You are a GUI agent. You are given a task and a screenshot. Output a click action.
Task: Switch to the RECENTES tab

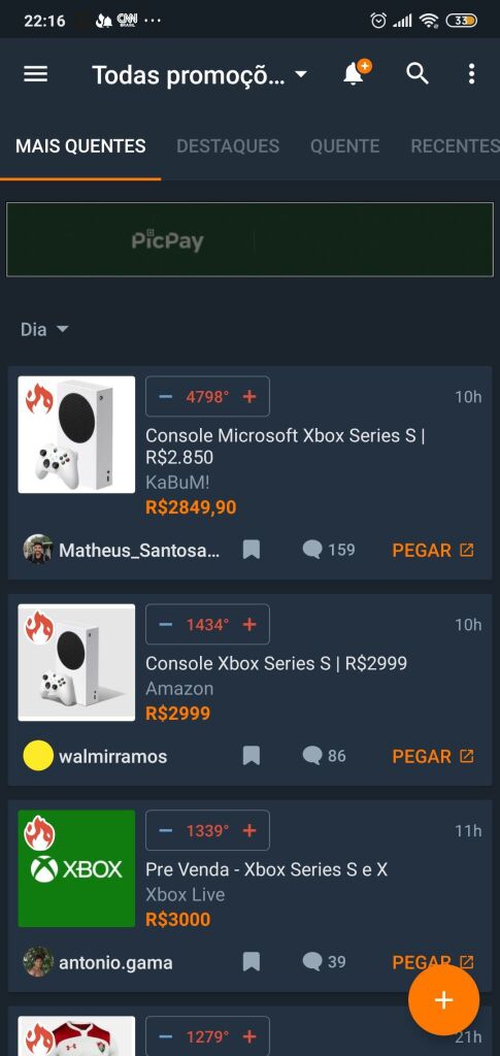point(455,146)
